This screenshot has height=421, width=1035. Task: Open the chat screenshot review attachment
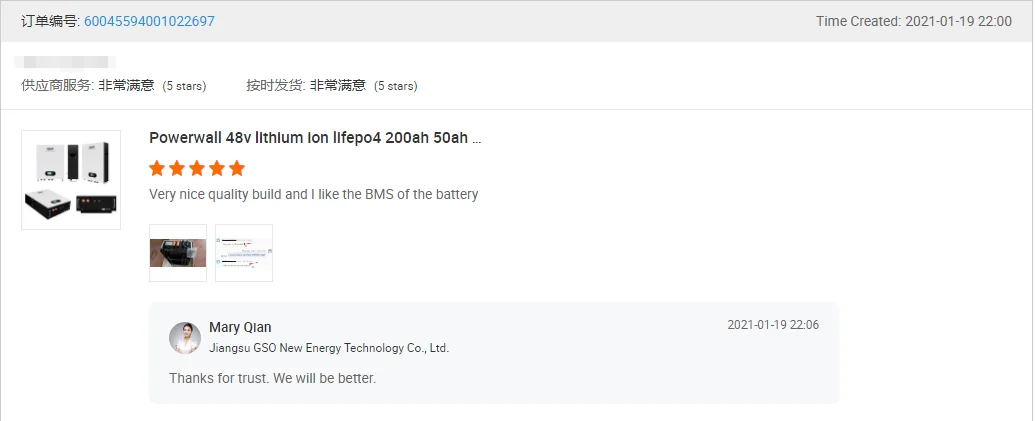click(x=244, y=253)
